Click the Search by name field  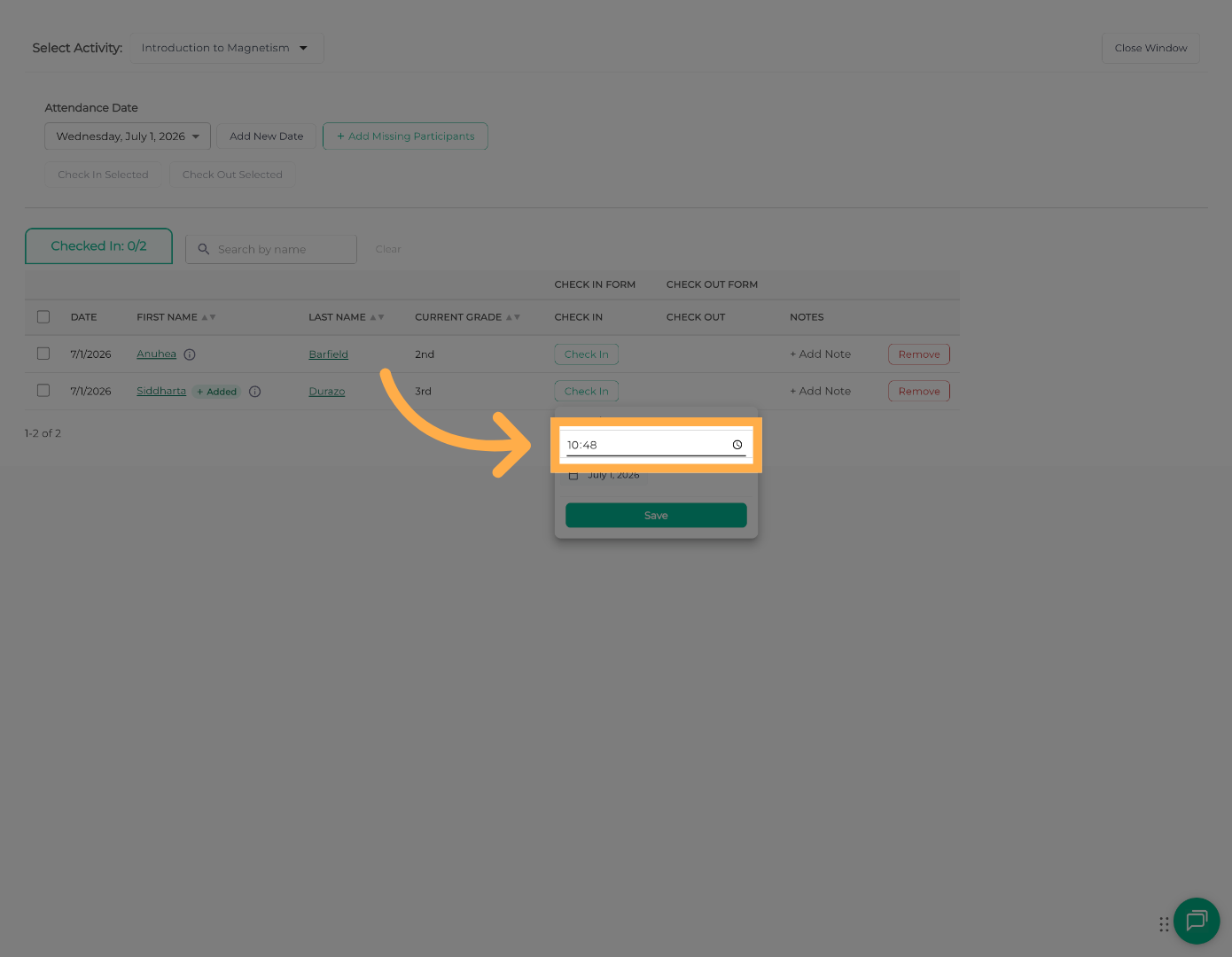pyautogui.click(x=271, y=249)
